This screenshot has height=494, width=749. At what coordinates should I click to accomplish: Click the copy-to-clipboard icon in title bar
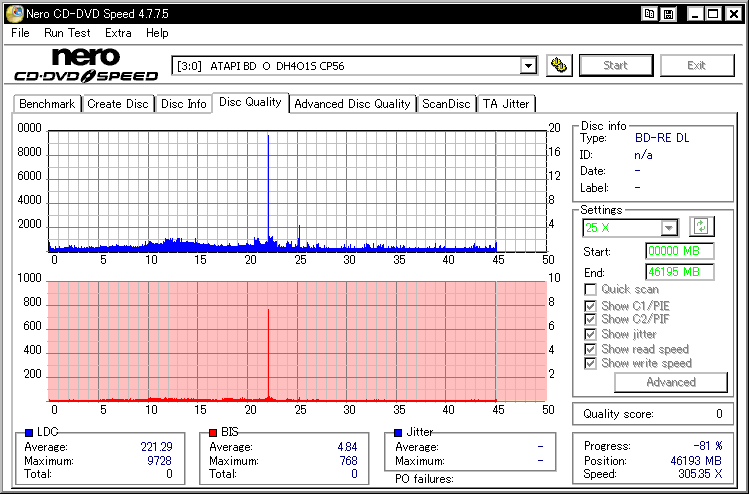pos(649,14)
